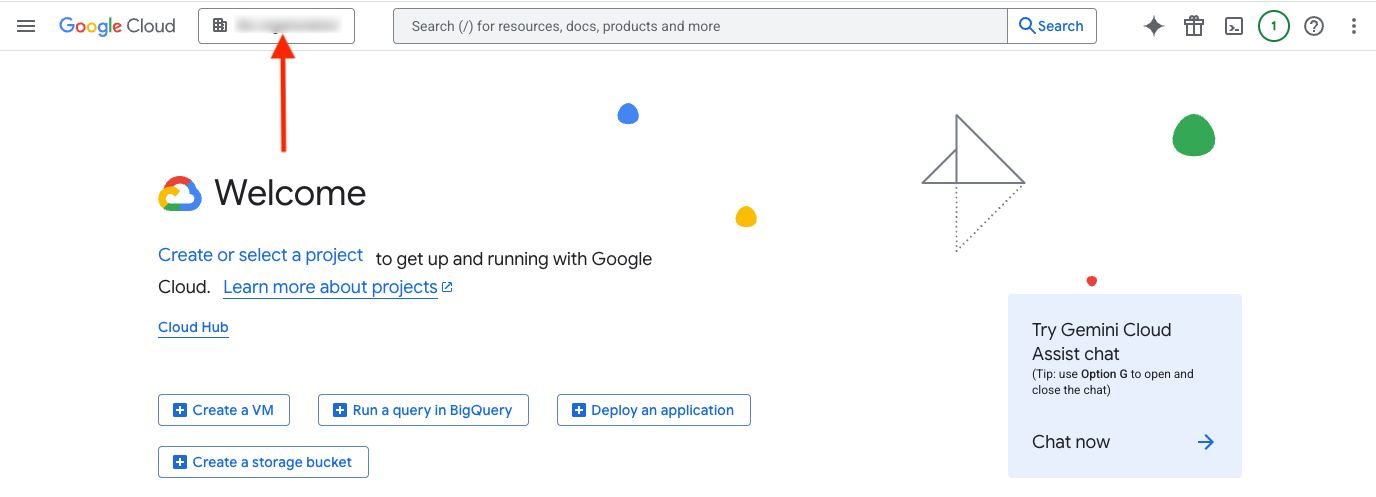The width and height of the screenshot is (1376, 497).
Task: Open Gemini AI assistant sparkle icon
Action: click(x=1154, y=26)
